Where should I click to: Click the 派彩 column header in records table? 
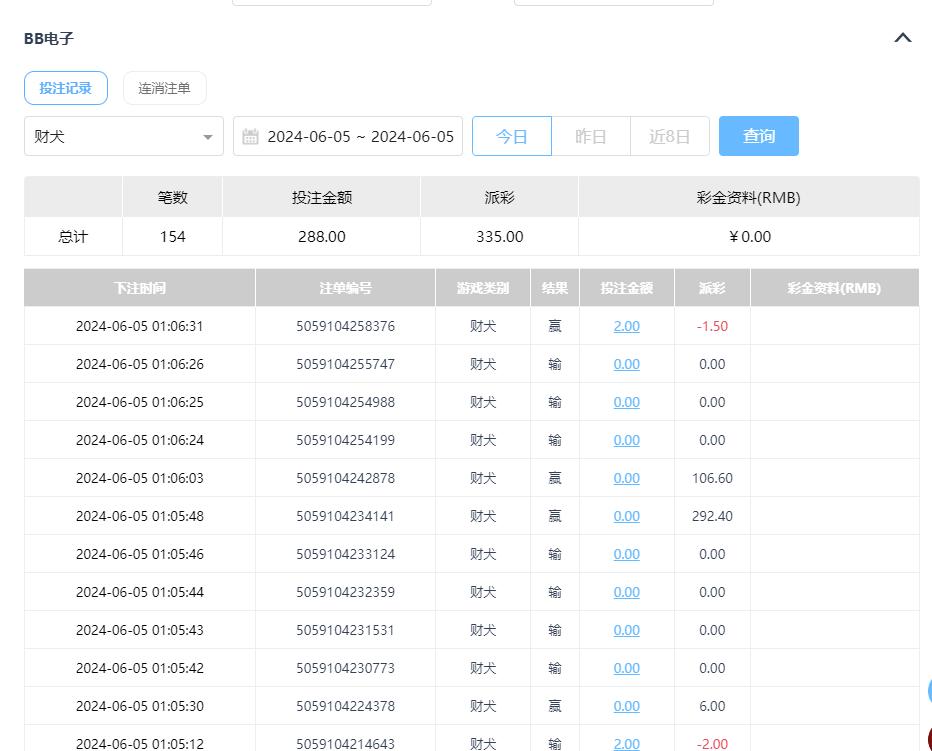point(712,288)
